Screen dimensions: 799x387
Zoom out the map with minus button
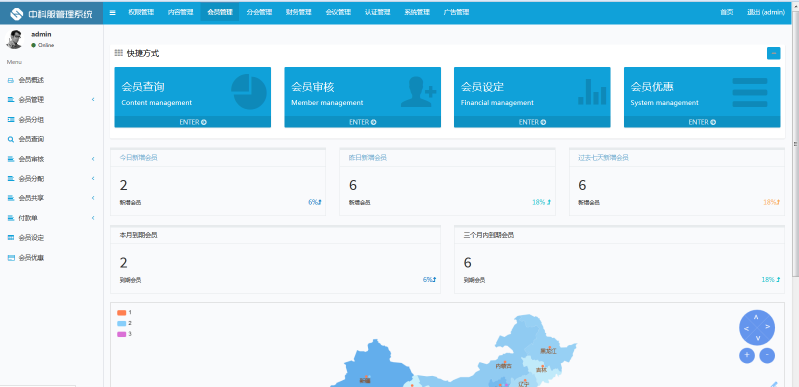click(x=767, y=355)
